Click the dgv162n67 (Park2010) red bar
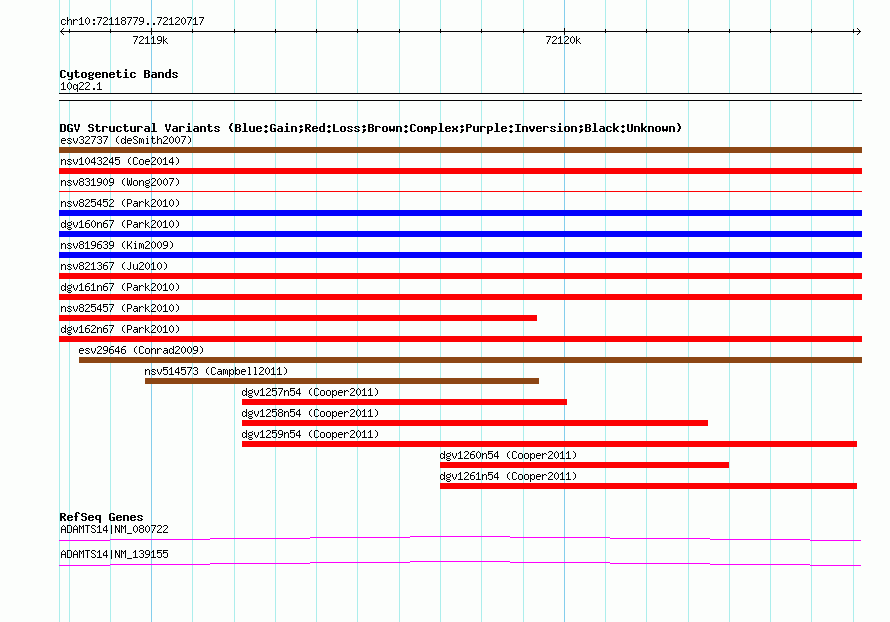Image resolution: width=890 pixels, height=622 pixels. point(460,339)
